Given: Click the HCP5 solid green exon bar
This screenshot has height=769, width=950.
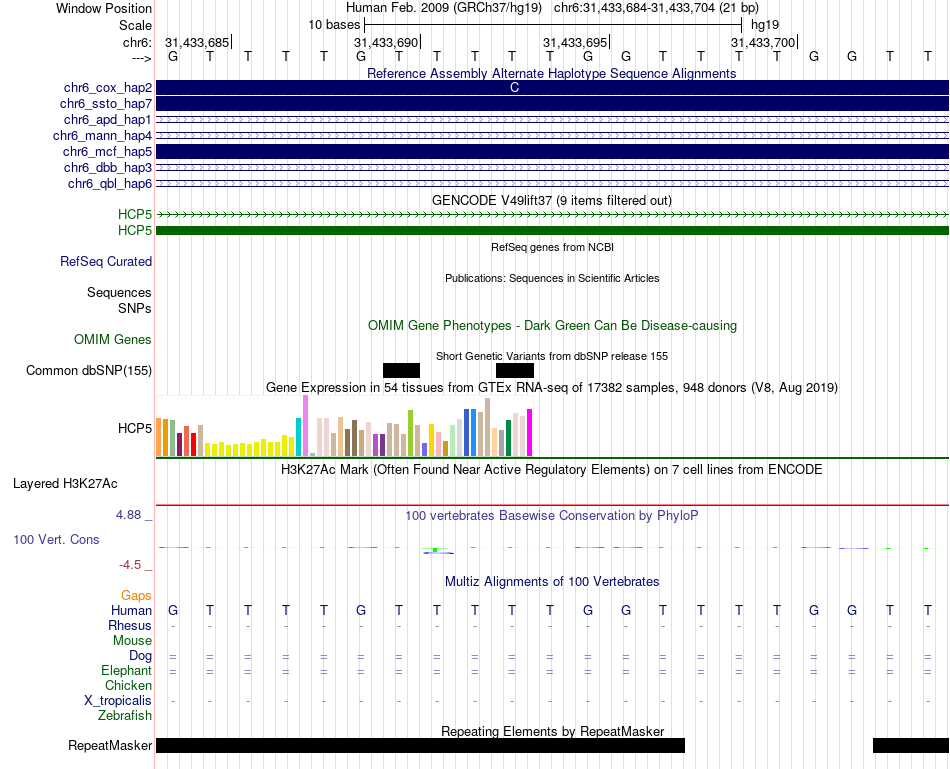Looking at the screenshot, I should tap(552, 230).
